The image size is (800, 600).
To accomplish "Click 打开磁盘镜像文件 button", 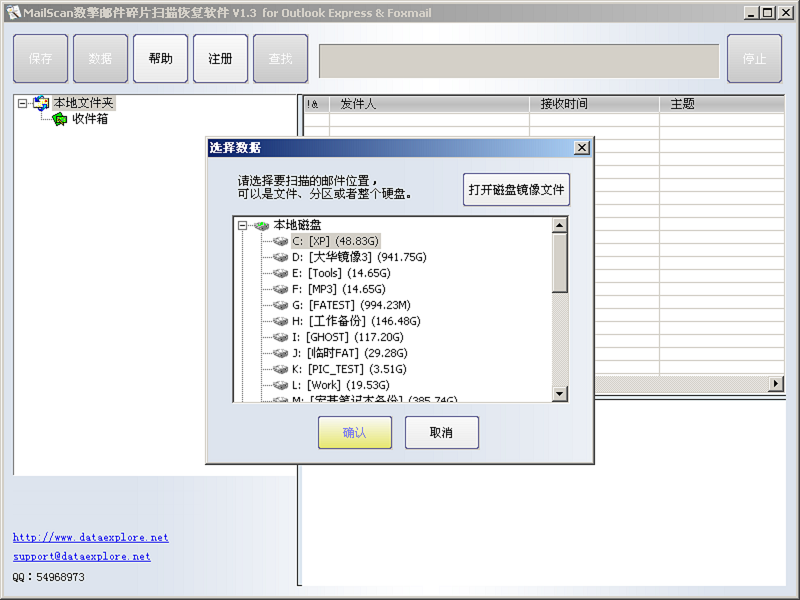I will pyautogui.click(x=516, y=190).
